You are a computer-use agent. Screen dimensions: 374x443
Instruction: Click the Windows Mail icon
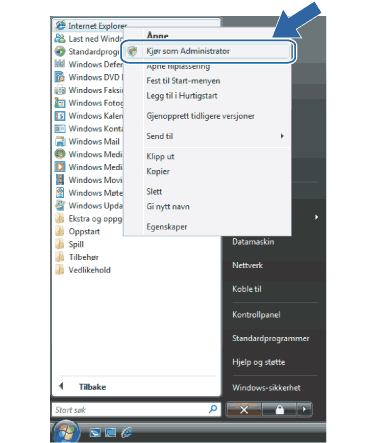click(60, 141)
